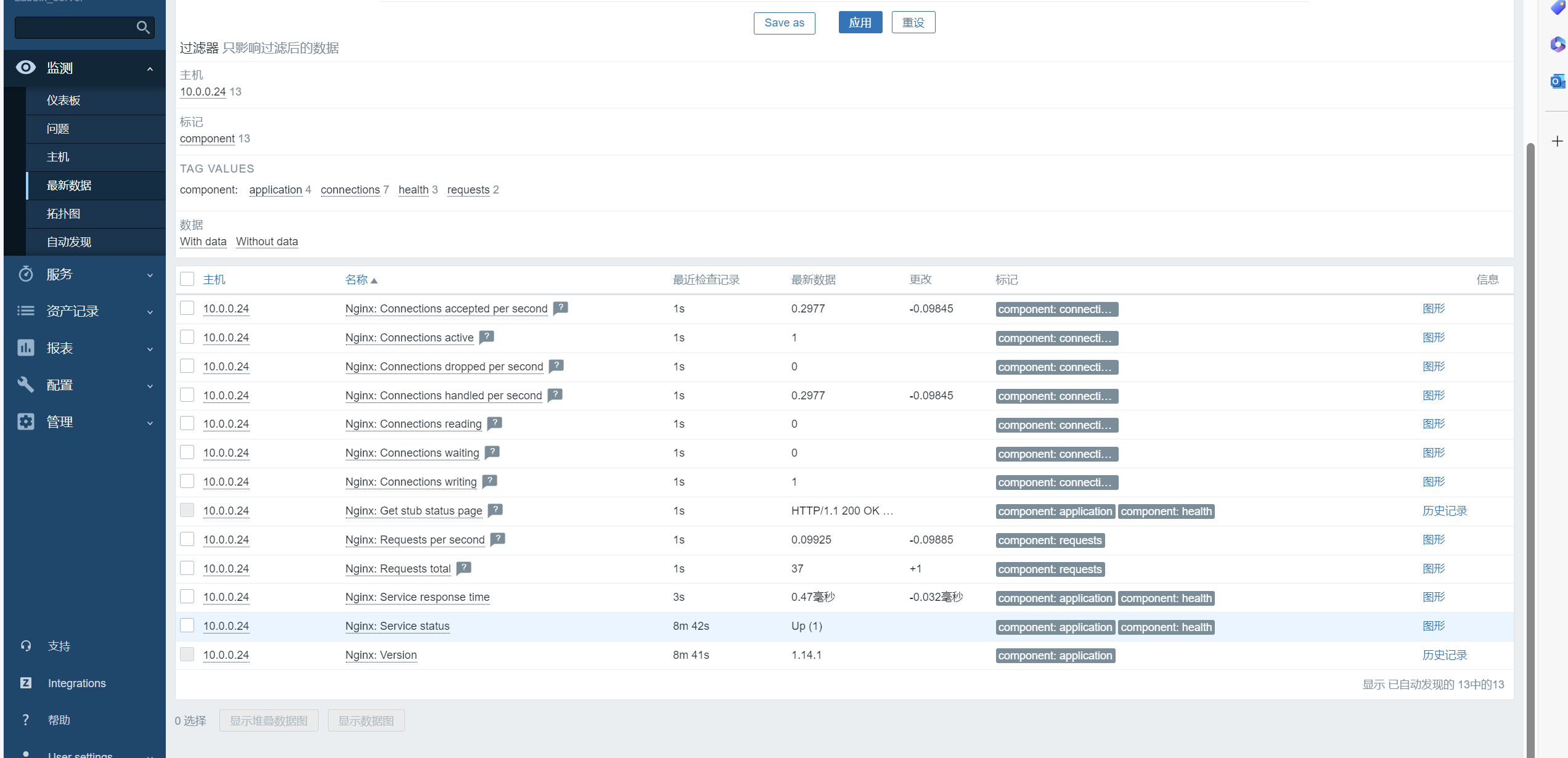Go to 仪表板 in the sidebar
1568x758 pixels.
[x=63, y=100]
